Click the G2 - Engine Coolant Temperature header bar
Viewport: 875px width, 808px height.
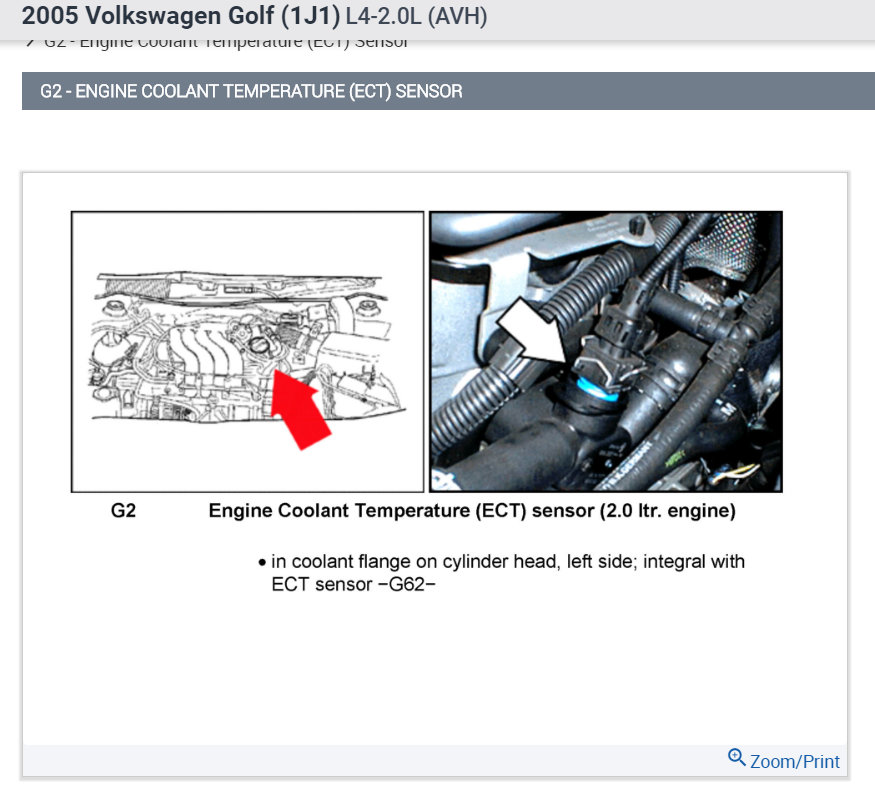pos(448,91)
